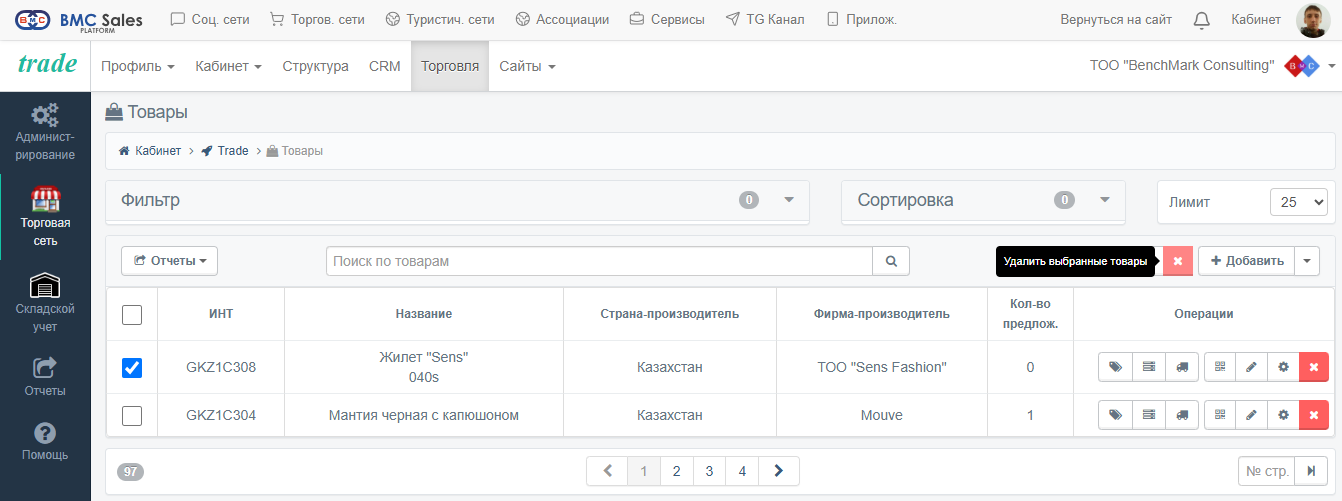This screenshot has width=1342, height=501.
Task: Delete Мантия черная с капюшоном with the red X
Action: point(1314,415)
